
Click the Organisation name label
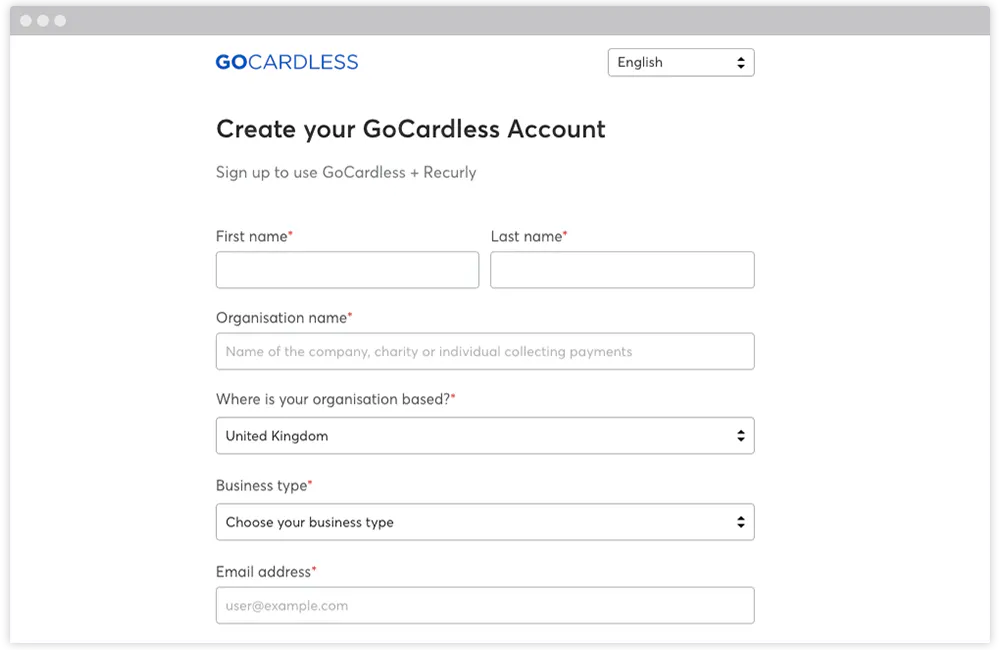[x=281, y=318]
